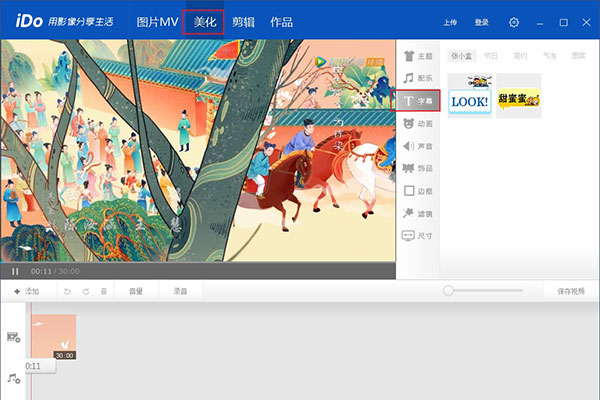Click the video preview progress bar

(x=198, y=263)
